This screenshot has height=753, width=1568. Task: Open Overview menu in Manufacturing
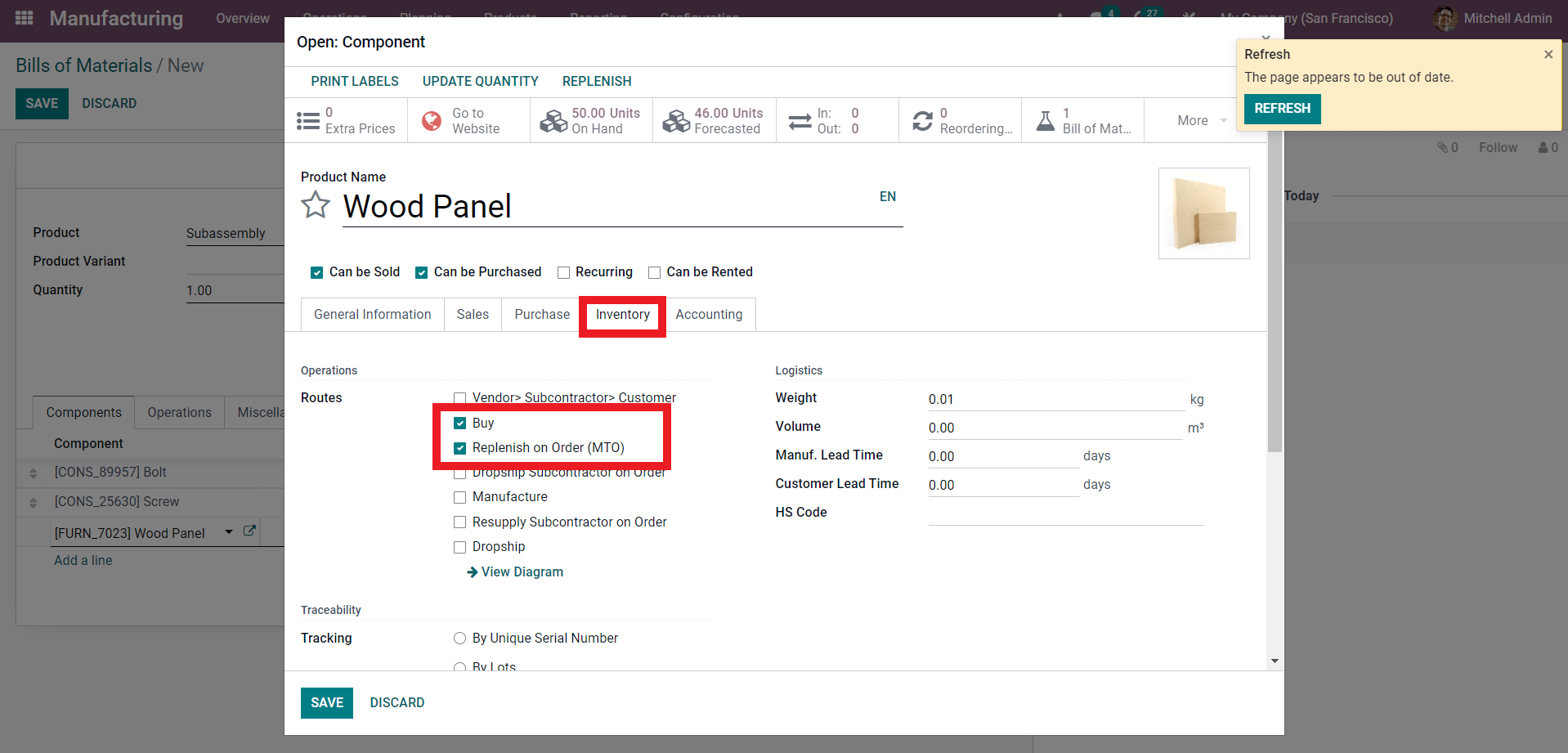pyautogui.click(x=243, y=18)
